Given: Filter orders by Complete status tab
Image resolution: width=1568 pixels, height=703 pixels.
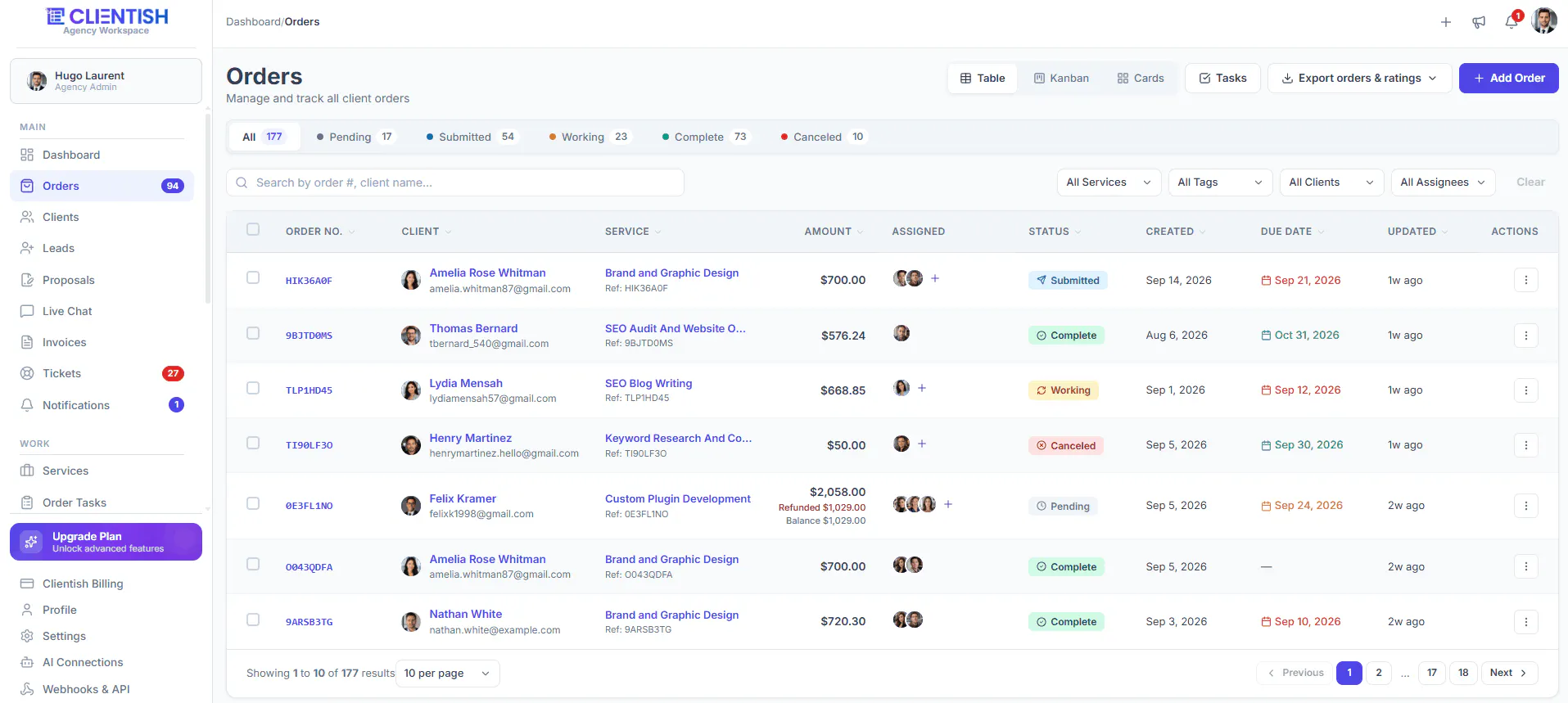Looking at the screenshot, I should coord(705,137).
